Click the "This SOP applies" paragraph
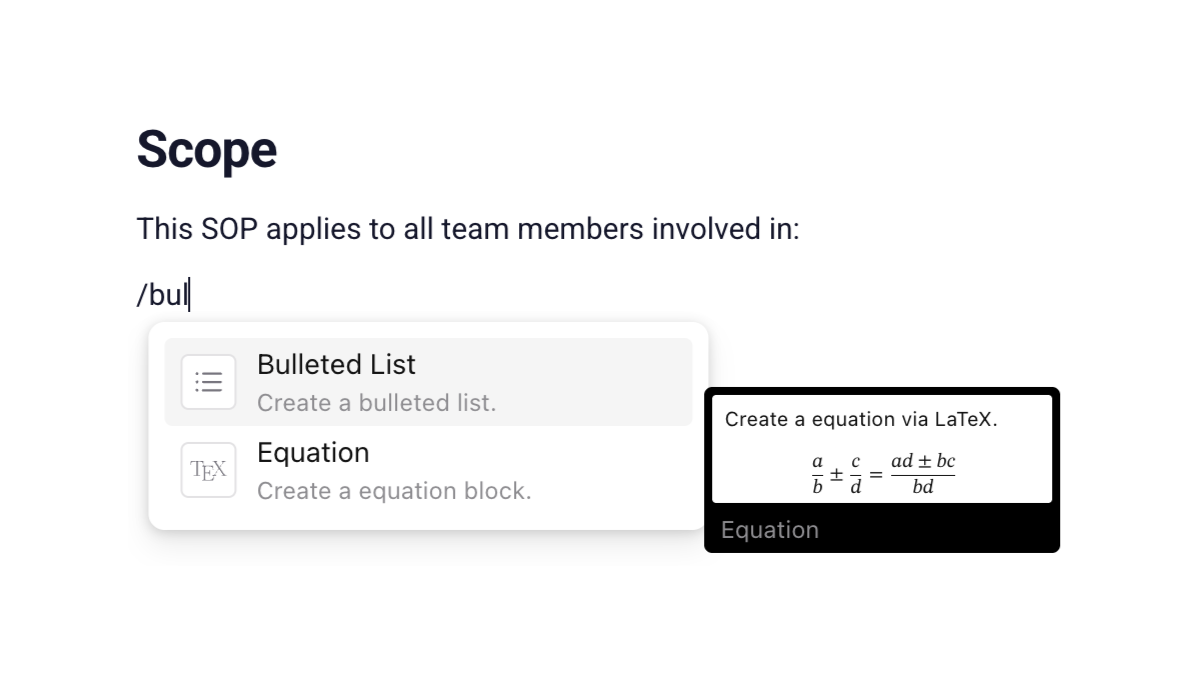Screen dimensions: 1189x694 coord(467,229)
